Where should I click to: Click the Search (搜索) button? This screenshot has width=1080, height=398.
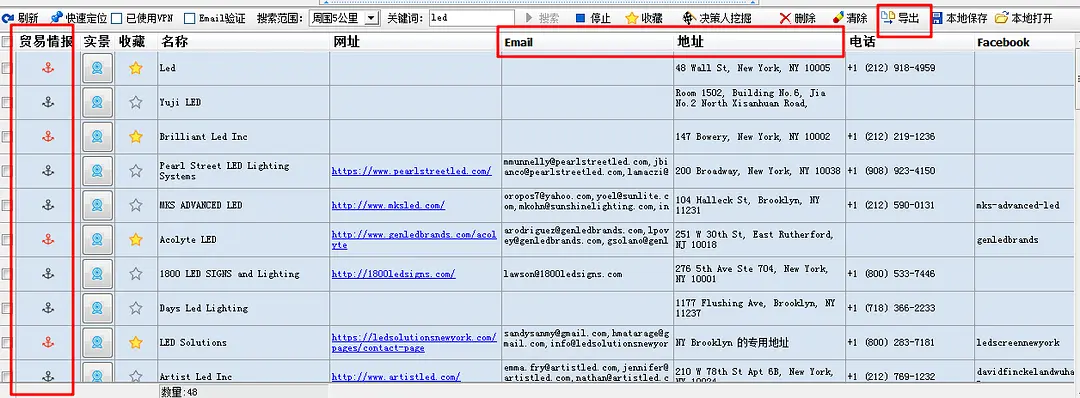point(541,19)
